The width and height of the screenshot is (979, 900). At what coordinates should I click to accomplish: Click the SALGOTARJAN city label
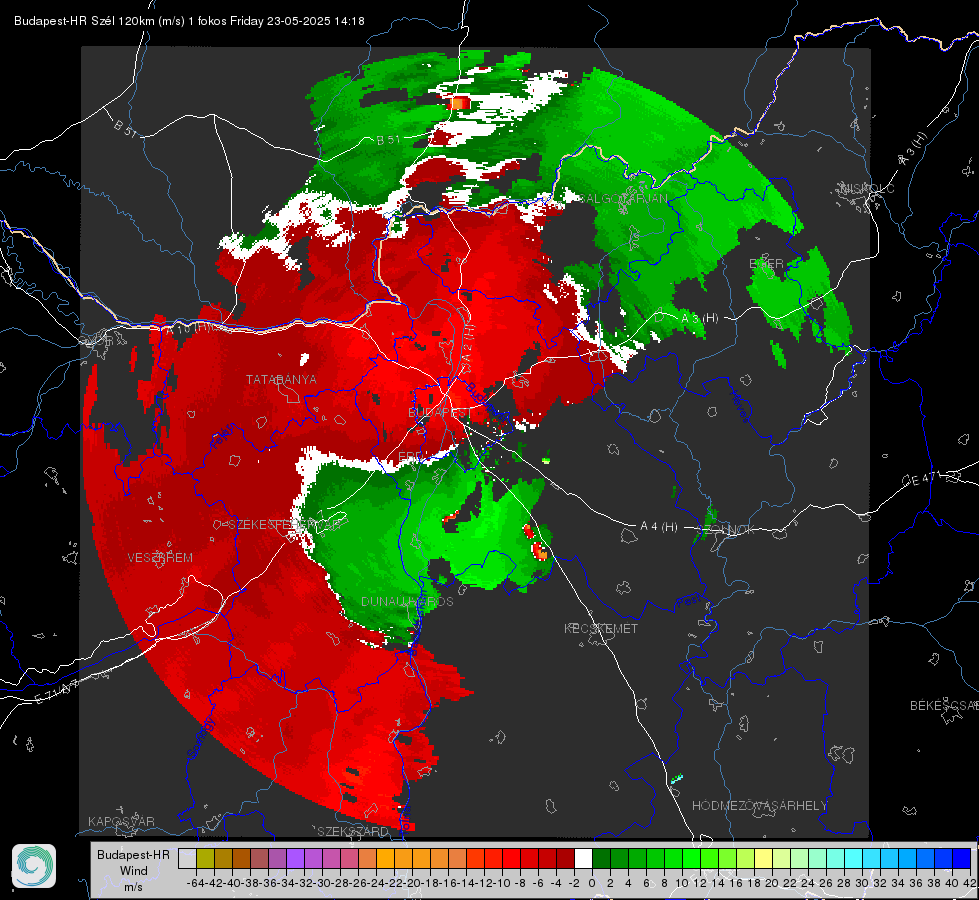(x=624, y=199)
